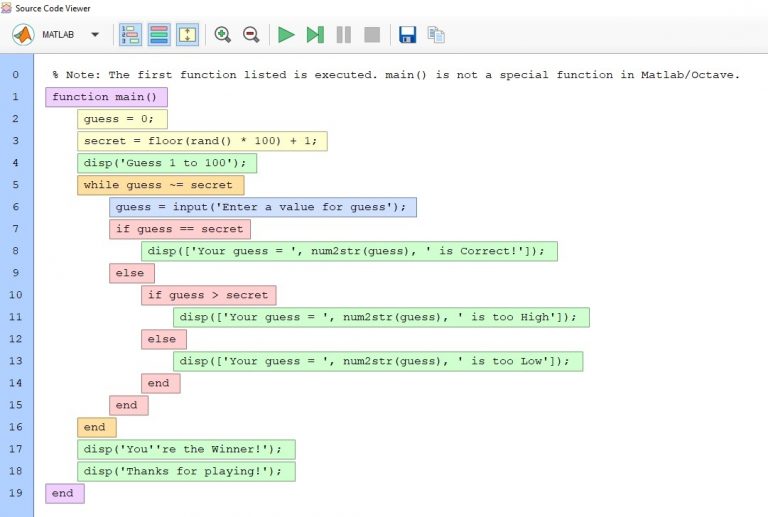Image resolution: width=768 pixels, height=517 pixels.
Task: Click the 'while guess ~= secret' block
Action: 160,185
